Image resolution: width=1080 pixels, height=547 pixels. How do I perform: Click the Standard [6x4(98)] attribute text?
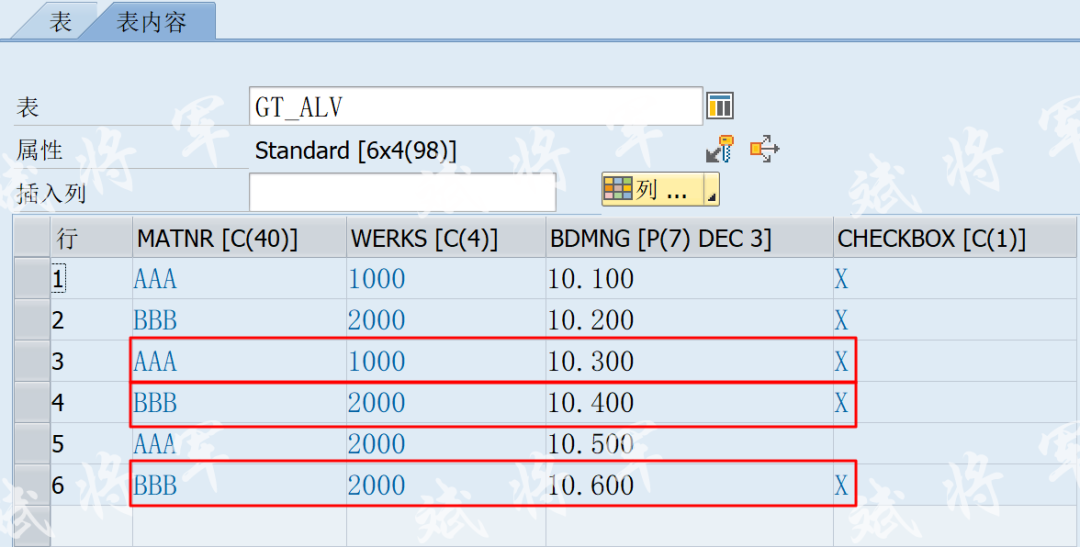355,150
